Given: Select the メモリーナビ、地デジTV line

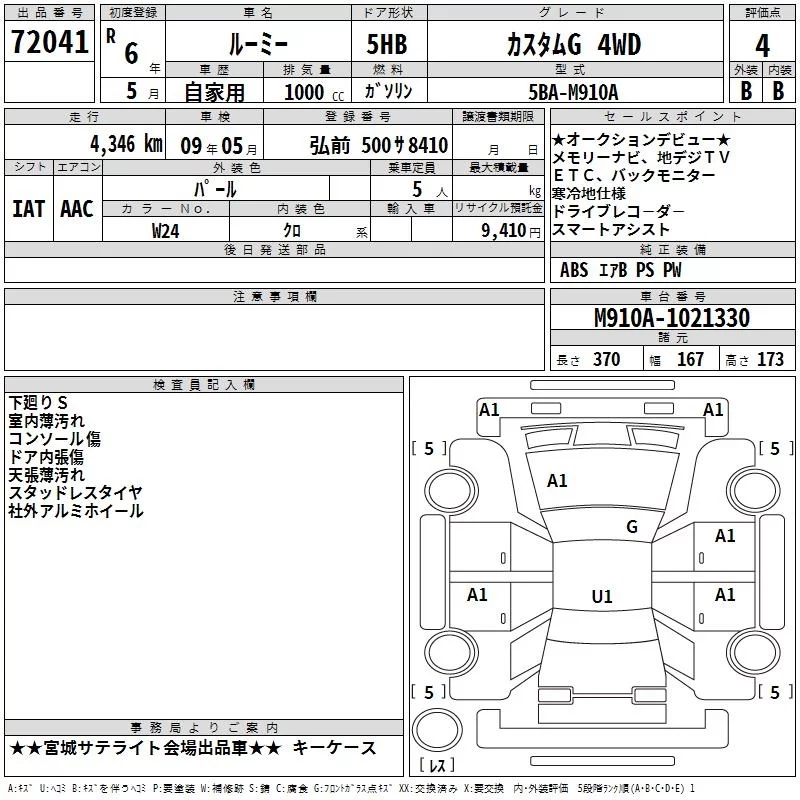Looking at the screenshot, I should point(641,157).
